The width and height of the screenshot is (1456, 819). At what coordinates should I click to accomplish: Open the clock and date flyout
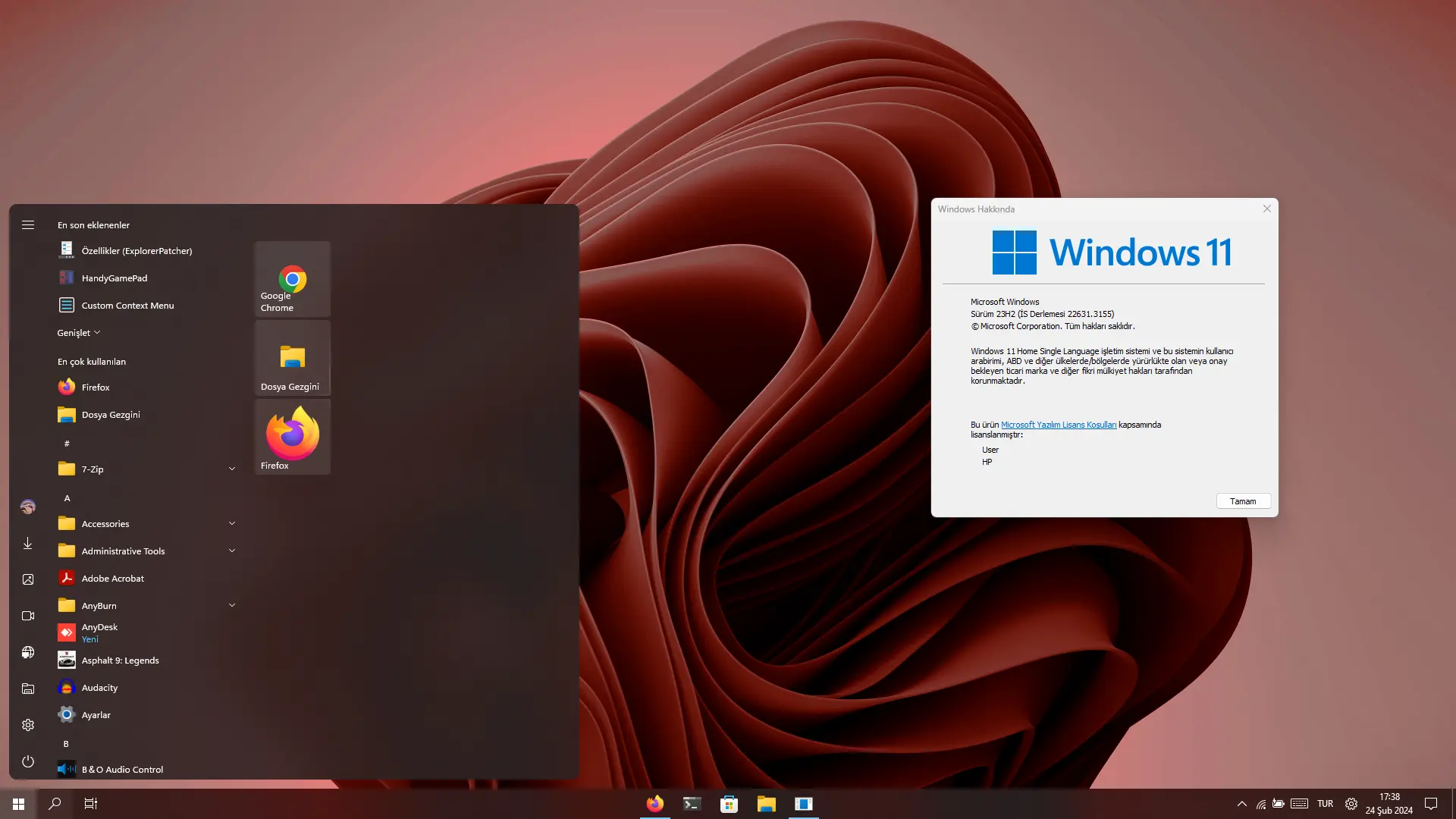pos(1389,804)
